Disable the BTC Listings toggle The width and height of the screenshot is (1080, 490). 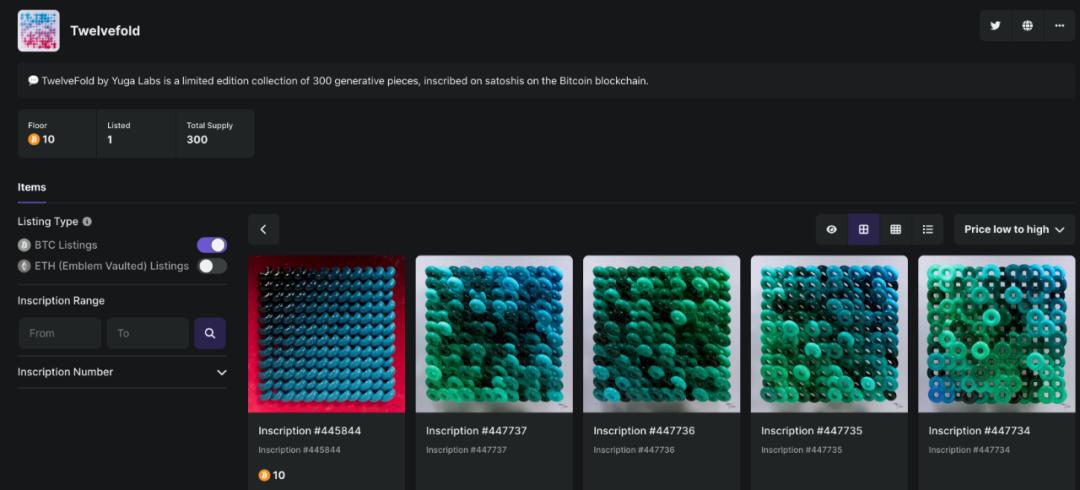pyautogui.click(x=212, y=245)
